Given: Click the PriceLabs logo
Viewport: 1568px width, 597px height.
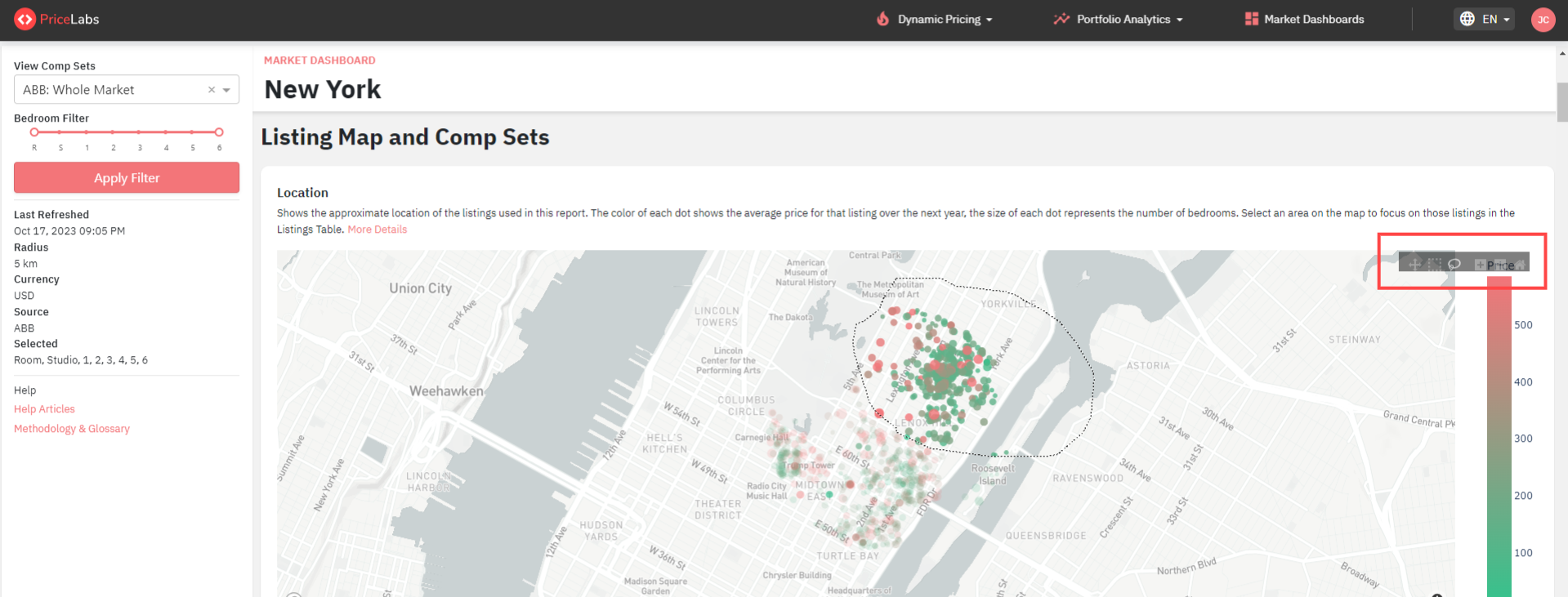Looking at the screenshot, I should (56, 19).
